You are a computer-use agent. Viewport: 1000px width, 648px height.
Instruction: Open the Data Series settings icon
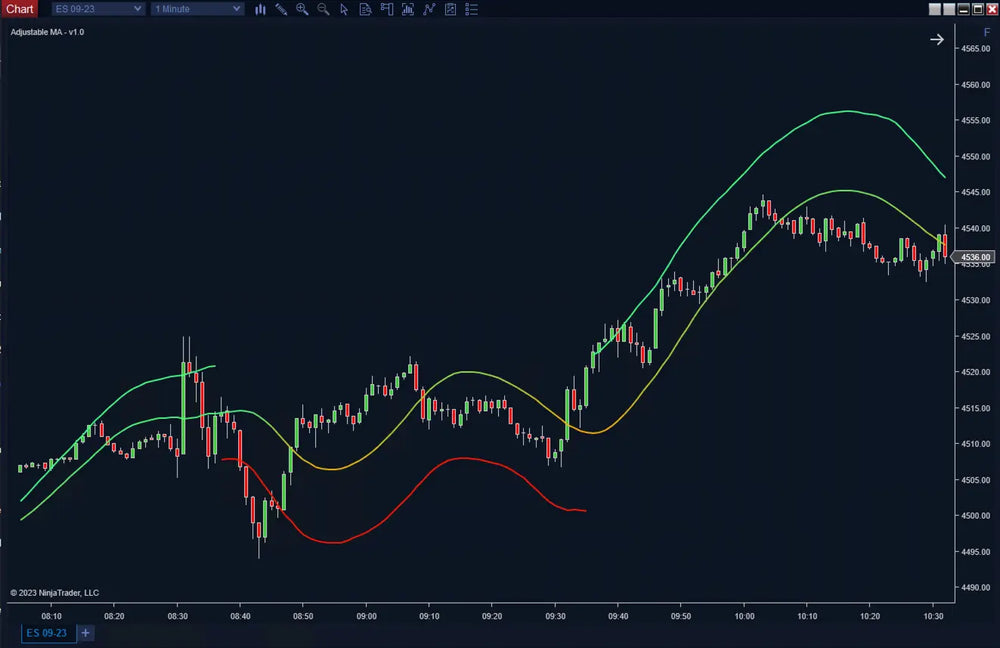coord(386,9)
